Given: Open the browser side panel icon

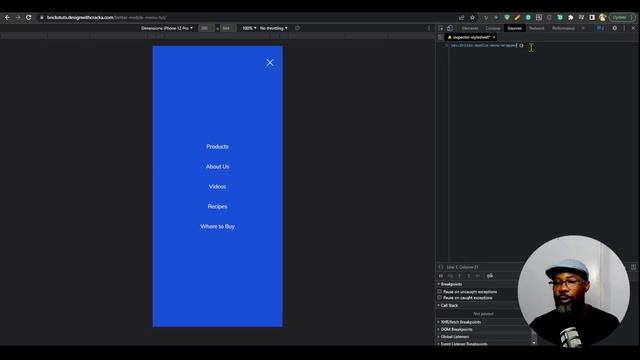Looking at the screenshot, I should click(x=592, y=18).
